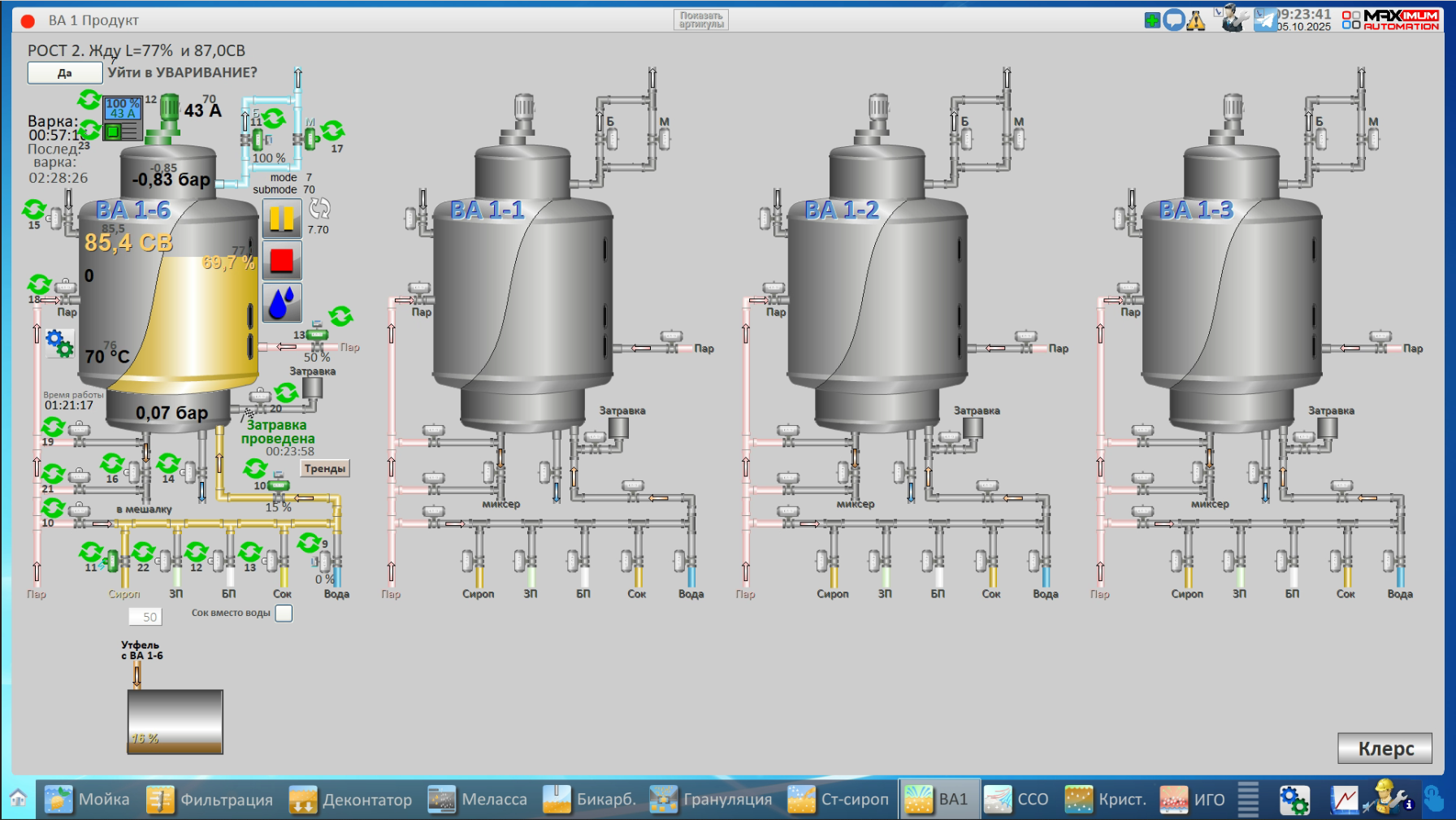Open the Грануляция screen tab

pos(713,800)
